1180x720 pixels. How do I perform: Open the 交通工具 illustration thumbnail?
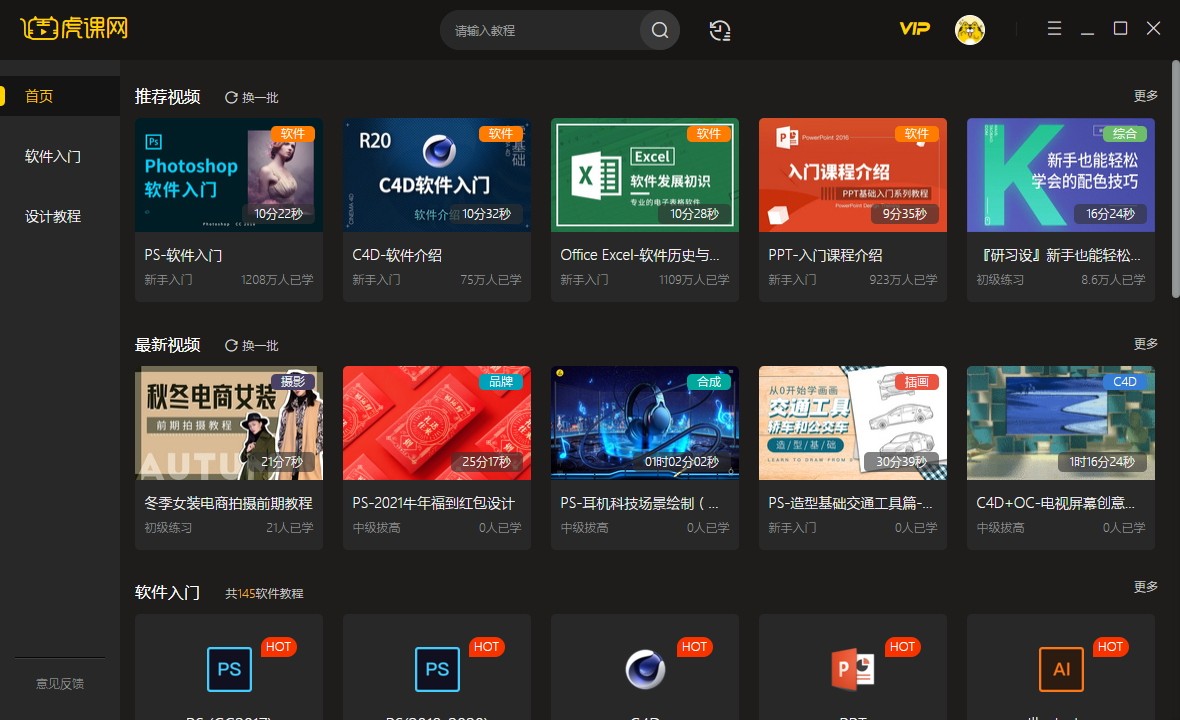coord(853,423)
